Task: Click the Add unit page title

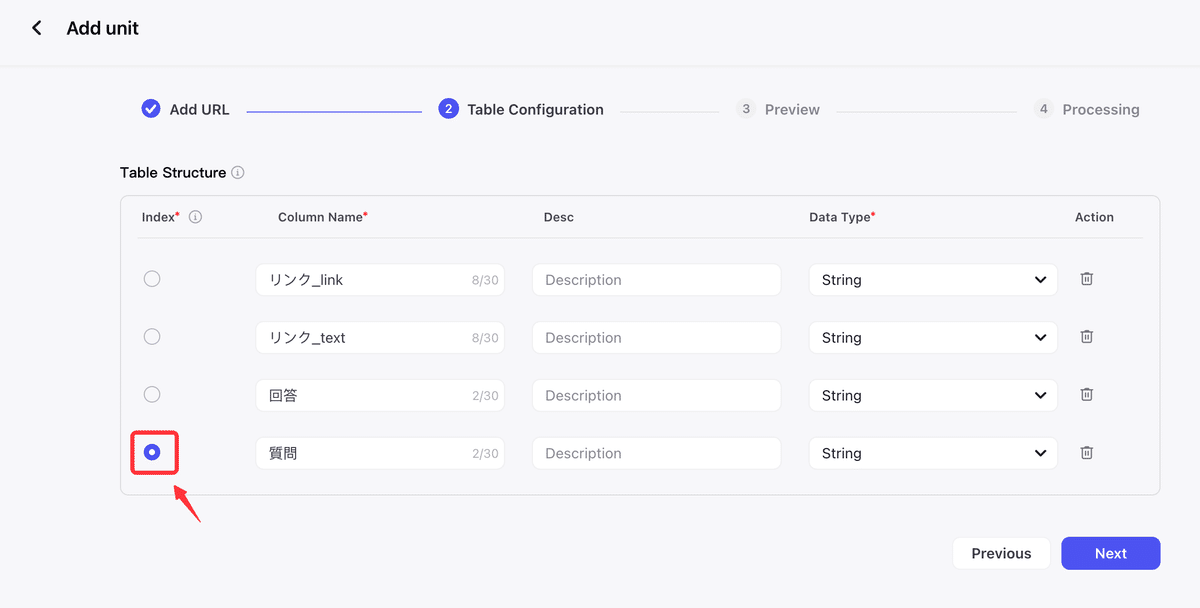Action: click(x=103, y=28)
